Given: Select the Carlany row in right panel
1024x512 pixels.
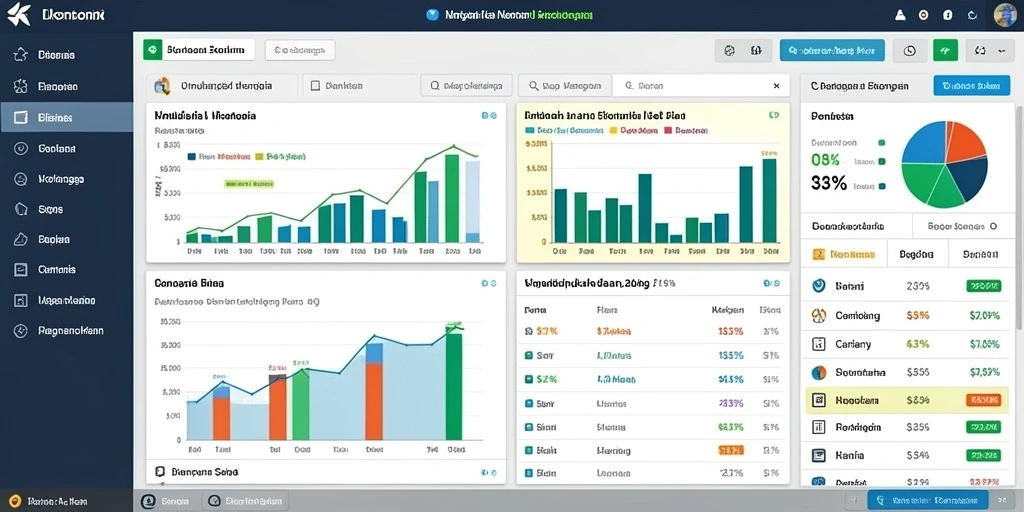Looking at the screenshot, I should click(908, 344).
